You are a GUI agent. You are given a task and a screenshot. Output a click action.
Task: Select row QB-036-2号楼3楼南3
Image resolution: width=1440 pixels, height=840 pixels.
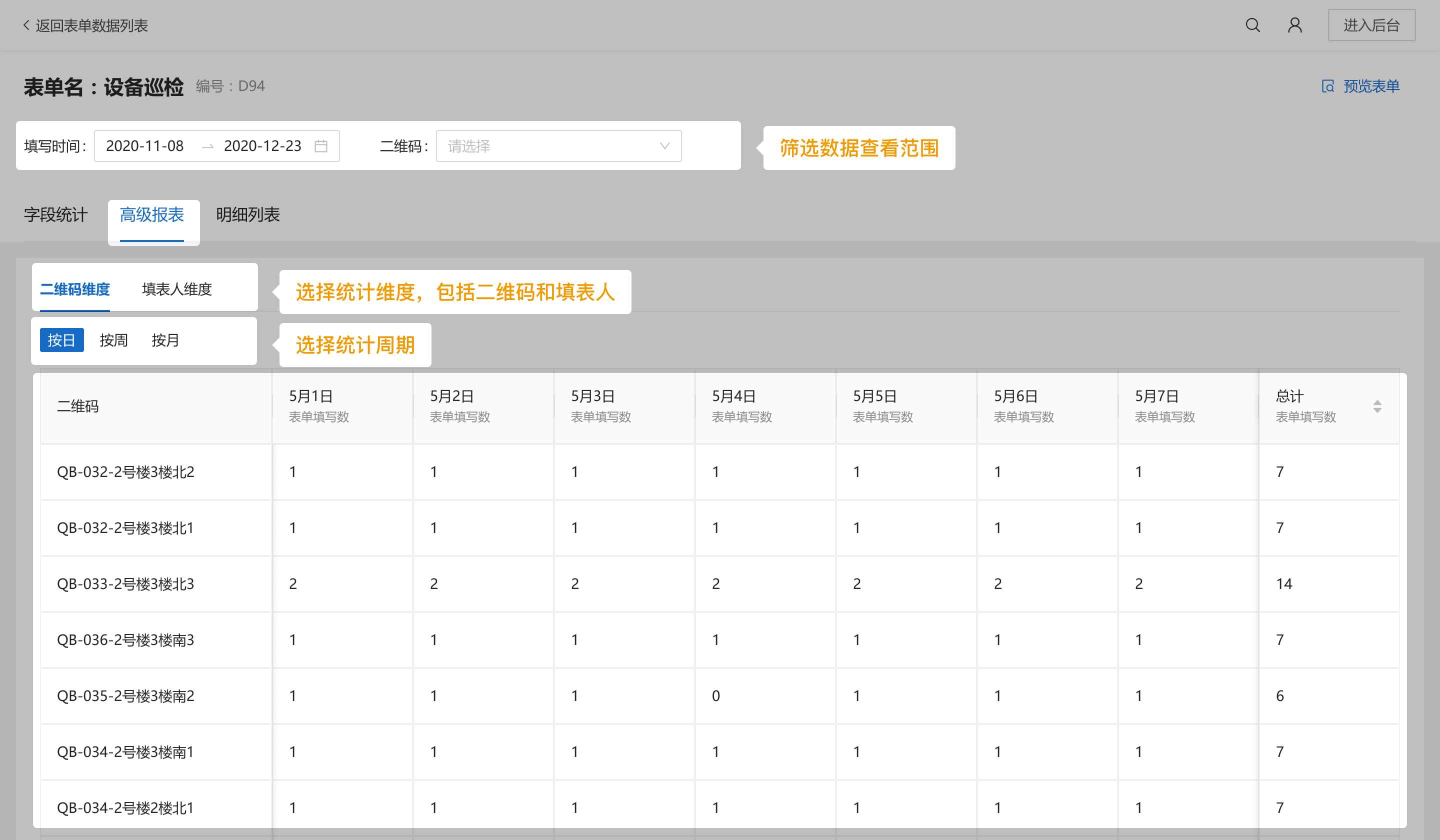(x=720, y=640)
